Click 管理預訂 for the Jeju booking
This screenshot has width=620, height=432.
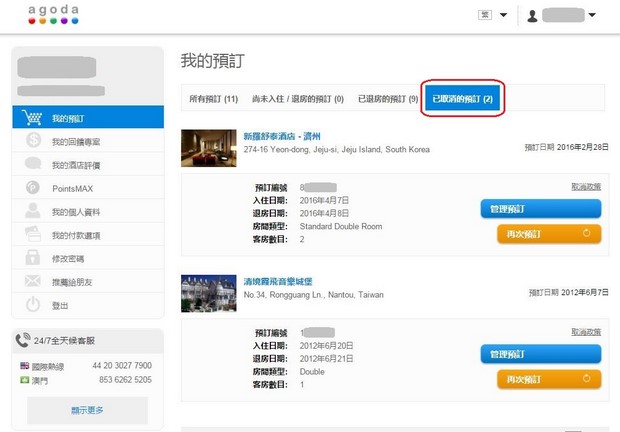[541, 209]
